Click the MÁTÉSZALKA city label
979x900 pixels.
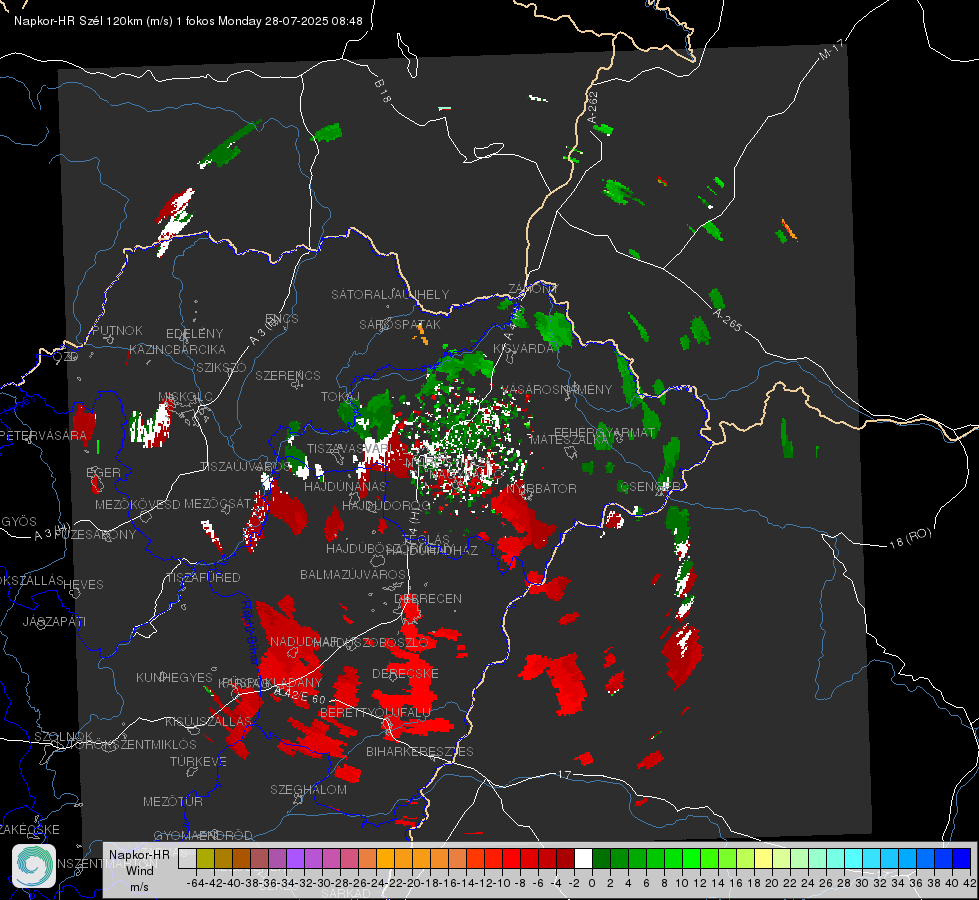tap(569, 440)
